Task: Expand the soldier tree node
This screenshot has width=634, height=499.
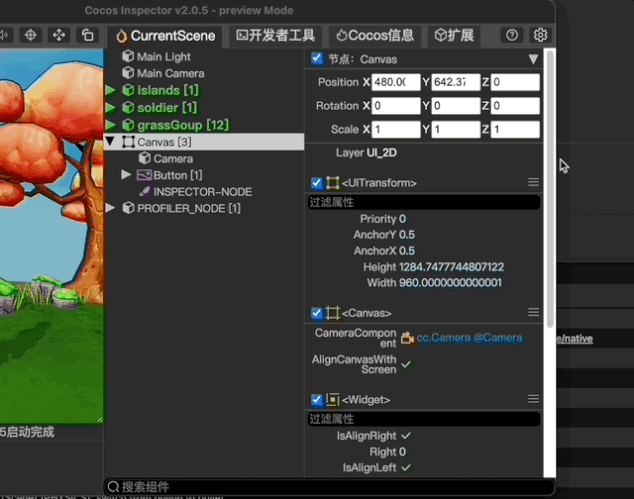Action: pos(110,108)
